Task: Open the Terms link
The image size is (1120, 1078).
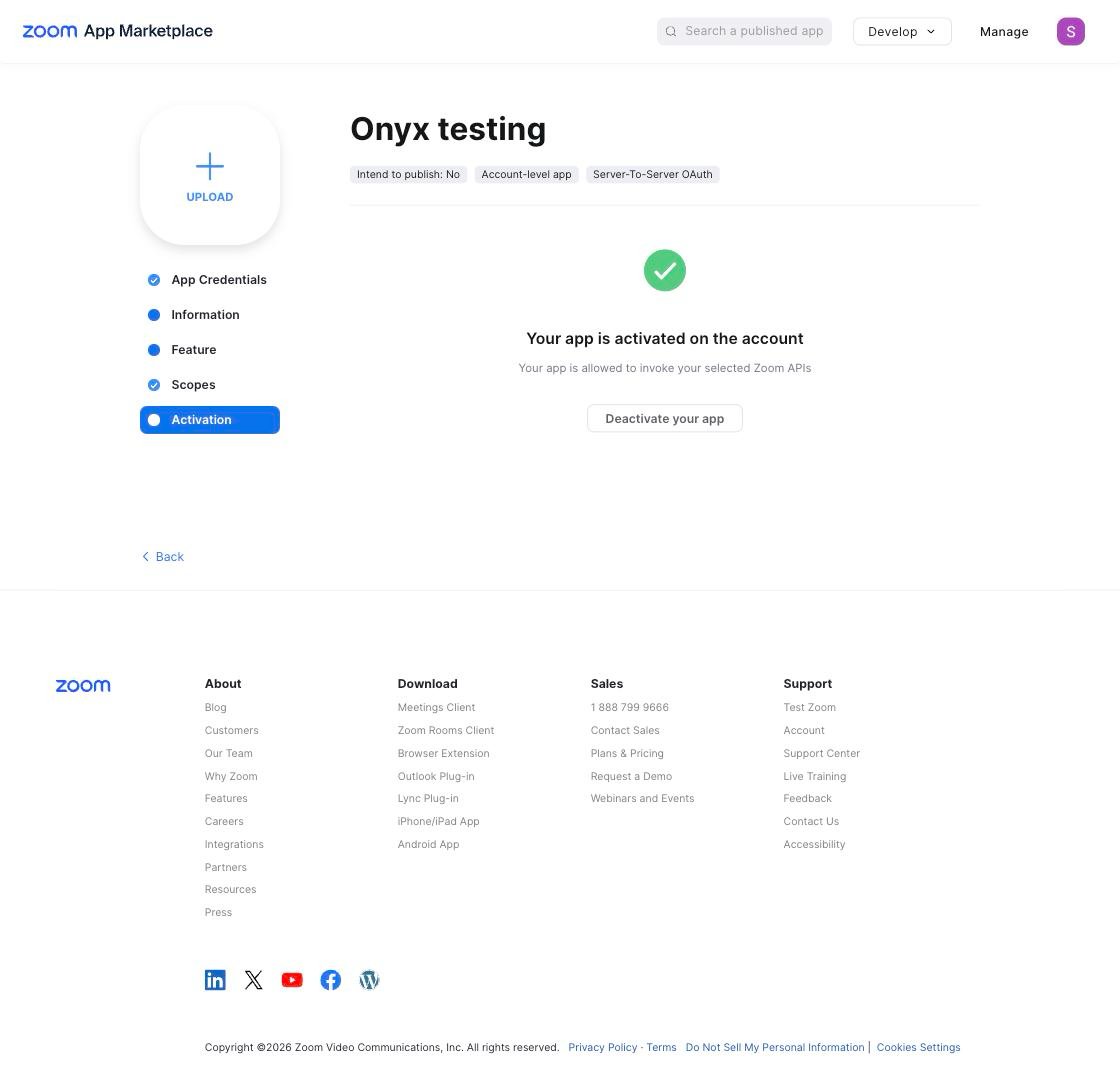Action: coord(661,1047)
